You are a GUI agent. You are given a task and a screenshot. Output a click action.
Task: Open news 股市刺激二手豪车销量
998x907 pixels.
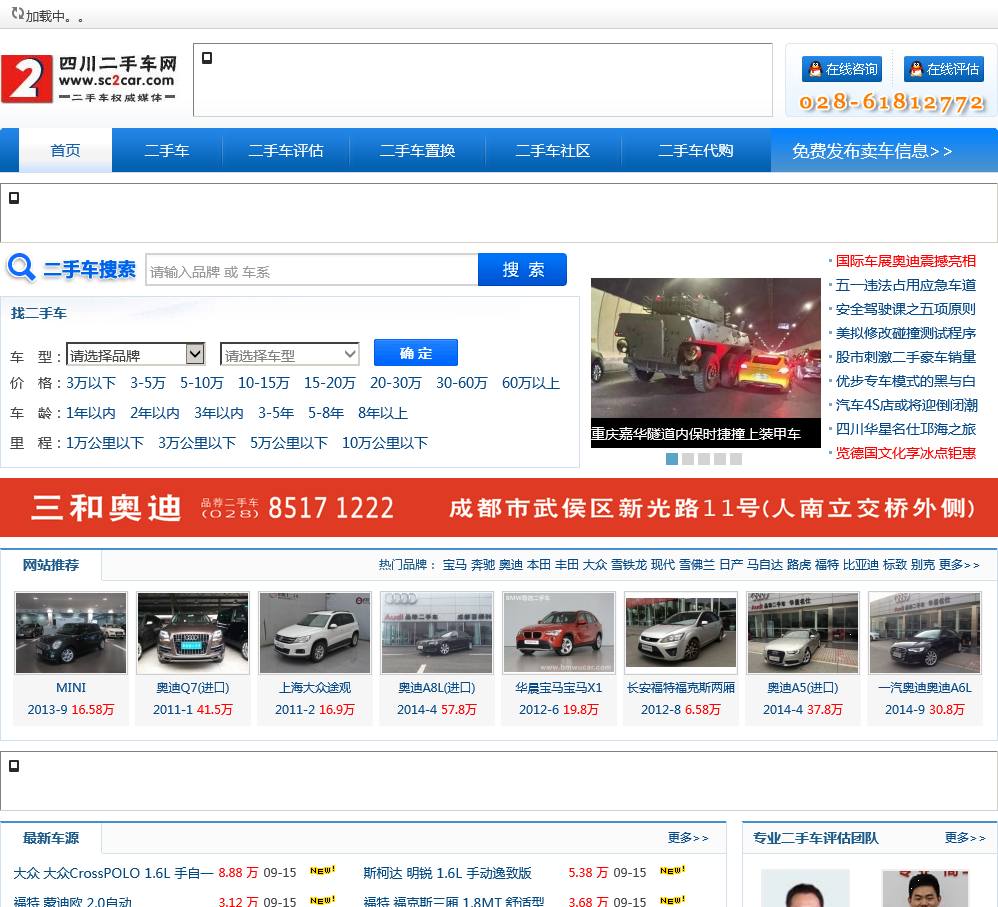tap(905, 357)
